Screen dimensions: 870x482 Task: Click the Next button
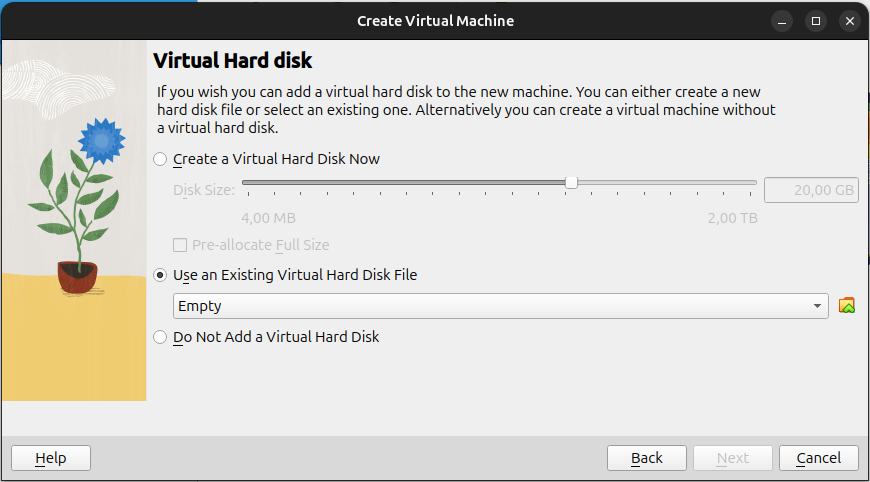click(733, 458)
